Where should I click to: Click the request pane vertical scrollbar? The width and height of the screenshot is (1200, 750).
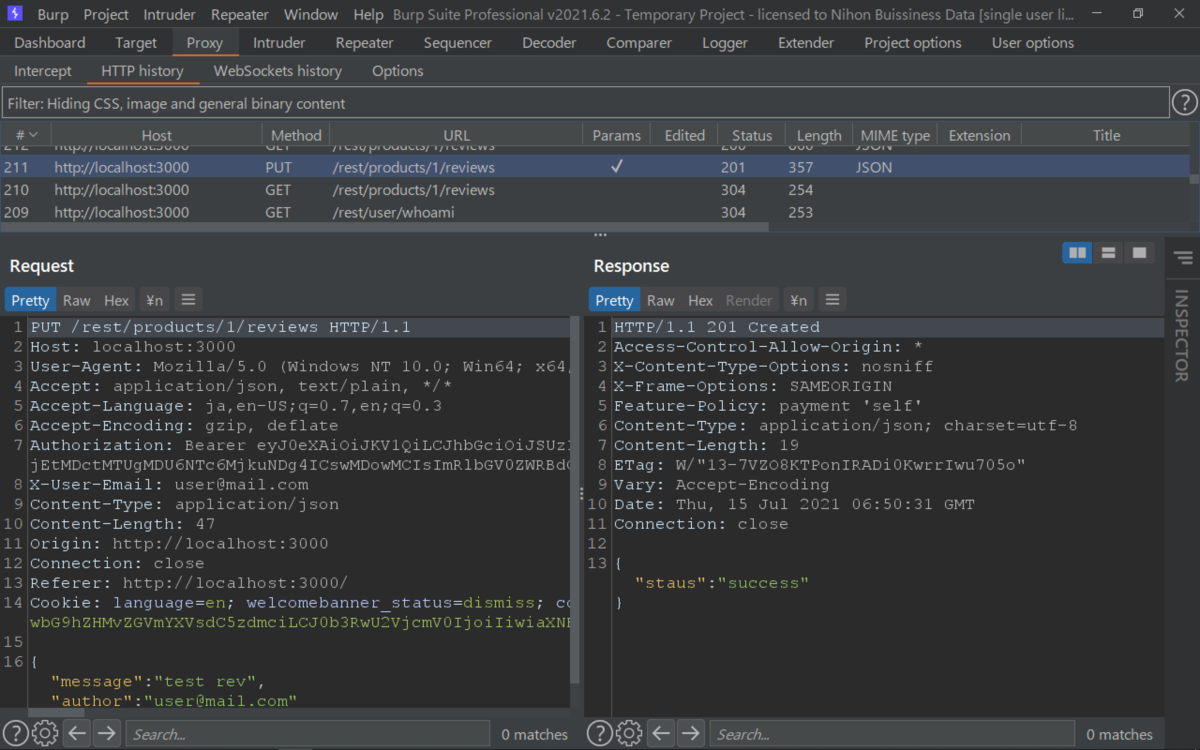pos(575,500)
